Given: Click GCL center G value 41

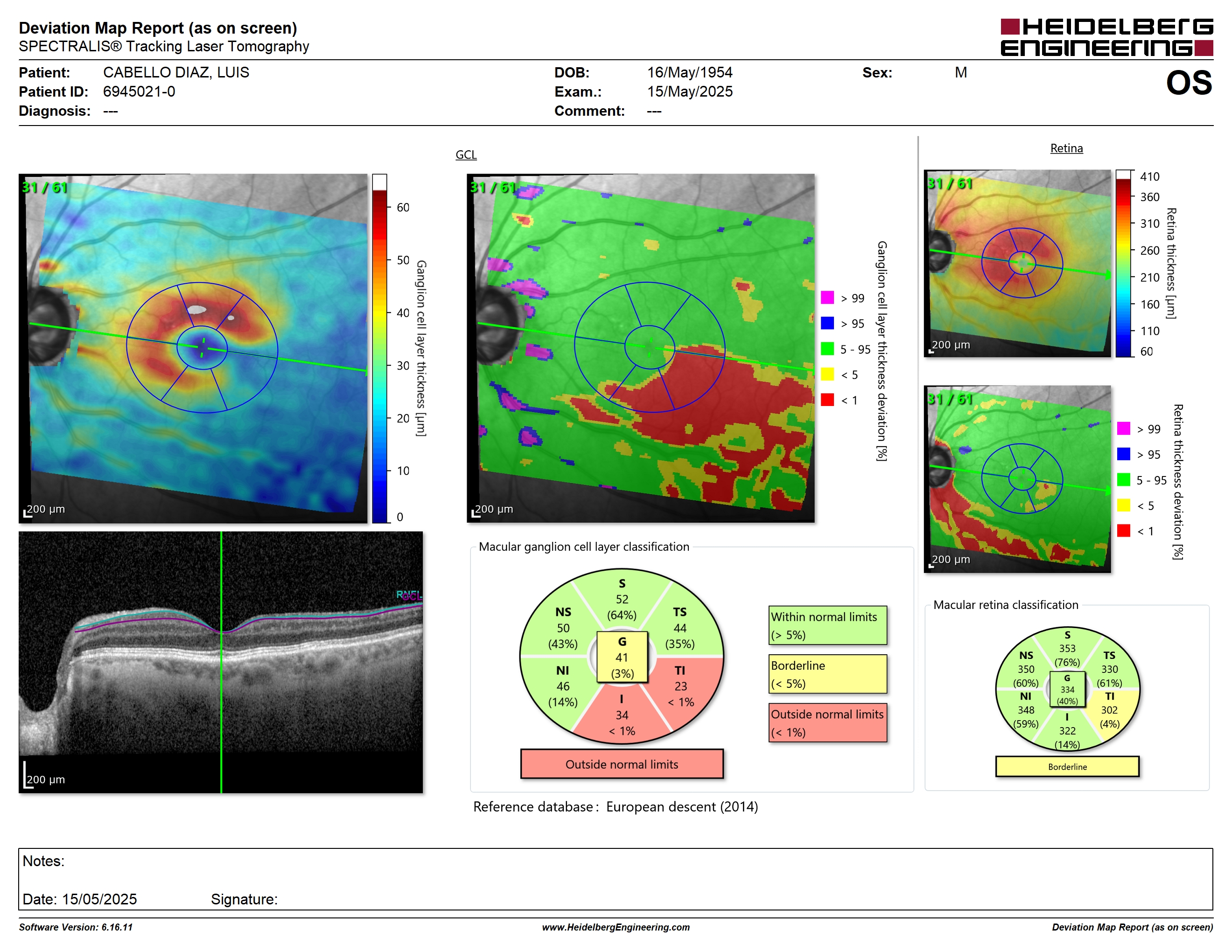Looking at the screenshot, I should 622,658.
